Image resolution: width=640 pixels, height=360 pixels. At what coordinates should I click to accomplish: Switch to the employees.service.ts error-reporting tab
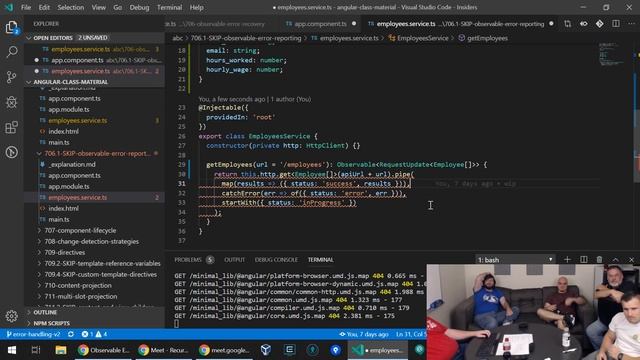[x=460, y=24]
